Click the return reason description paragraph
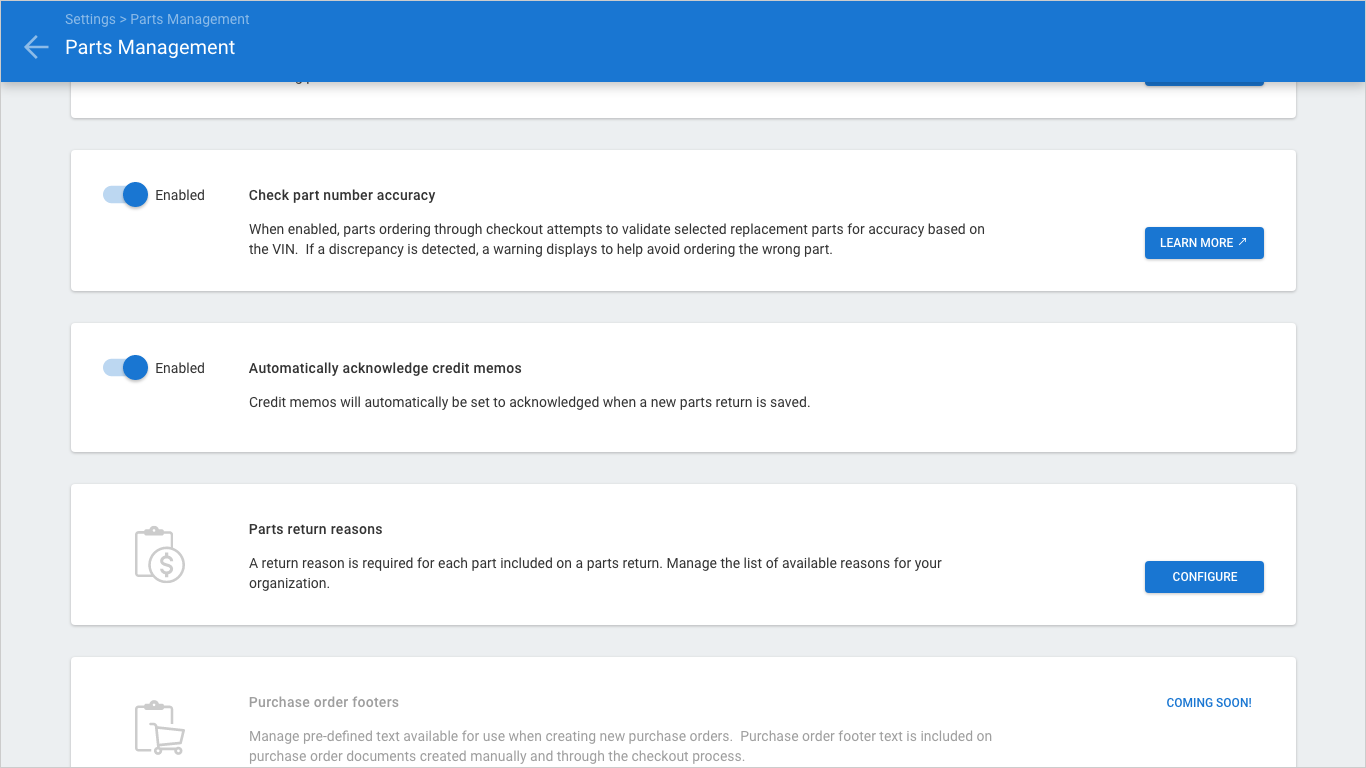The height and width of the screenshot is (768, 1366). coord(595,573)
